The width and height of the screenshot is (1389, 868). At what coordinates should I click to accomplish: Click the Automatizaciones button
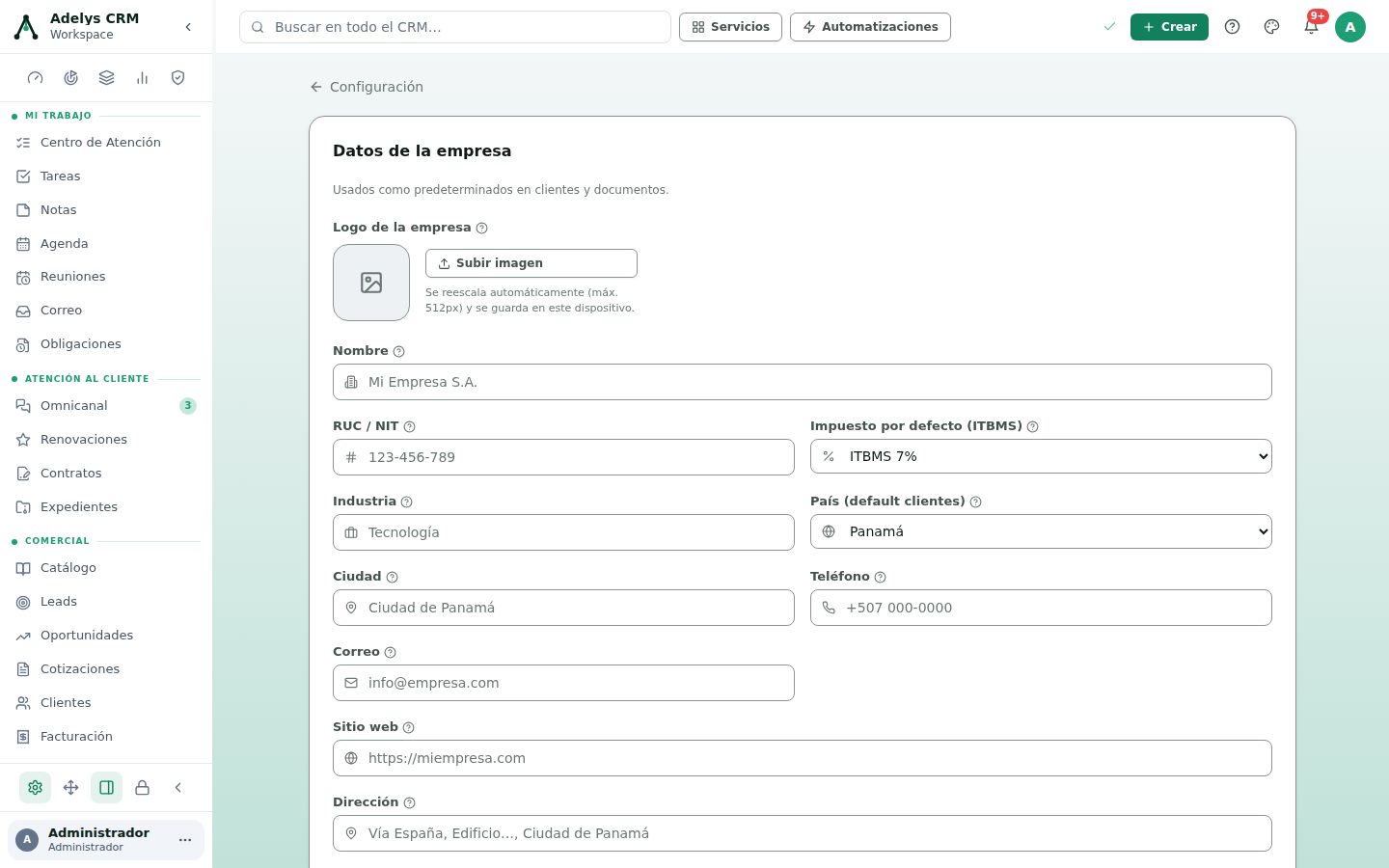click(870, 27)
